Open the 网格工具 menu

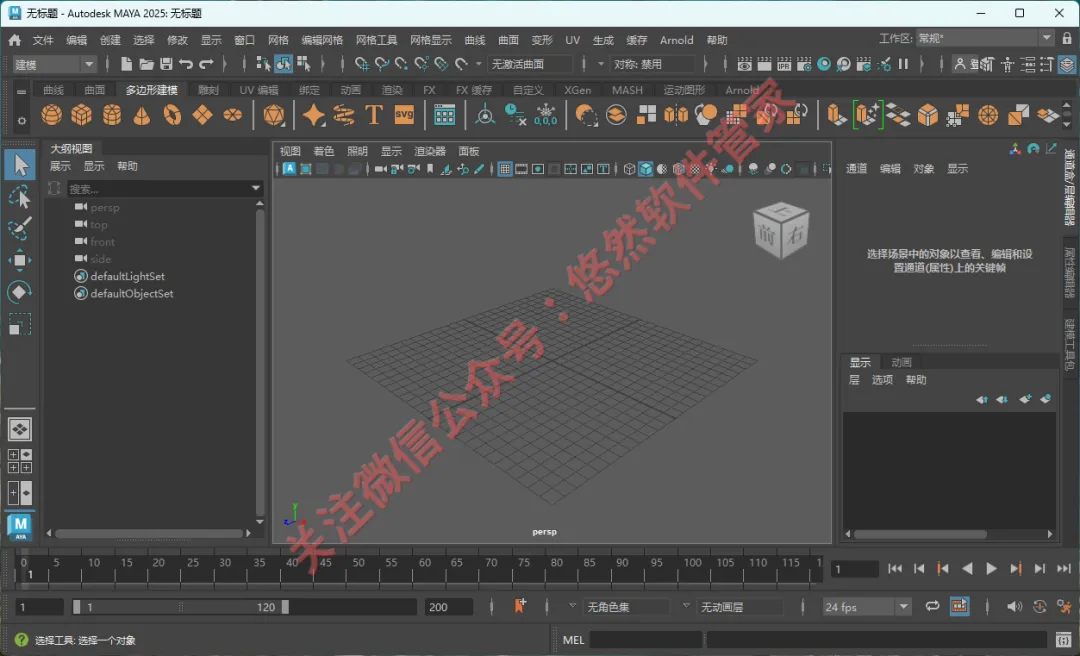[x=376, y=40]
